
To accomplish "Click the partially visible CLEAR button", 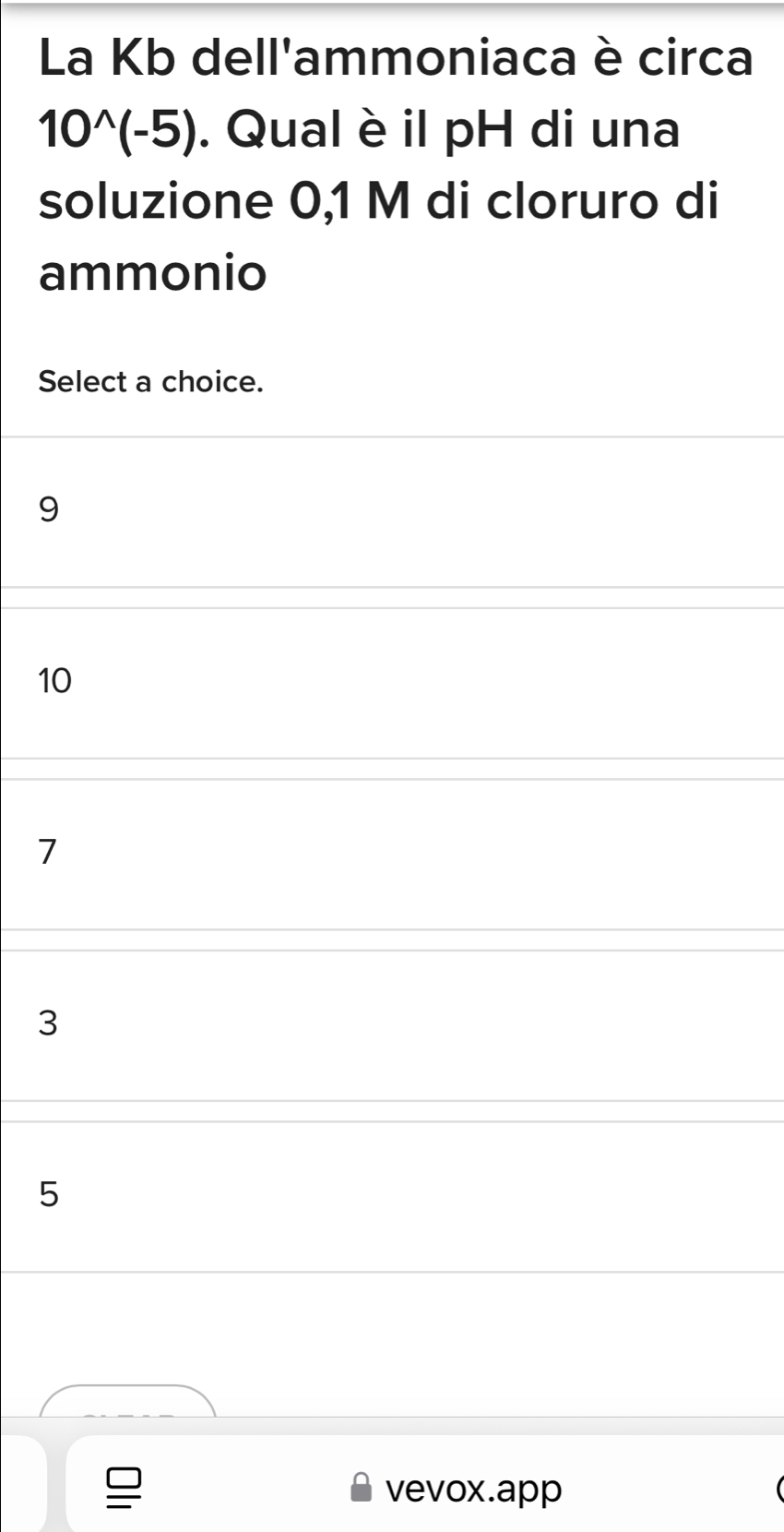I will click(x=127, y=1401).
